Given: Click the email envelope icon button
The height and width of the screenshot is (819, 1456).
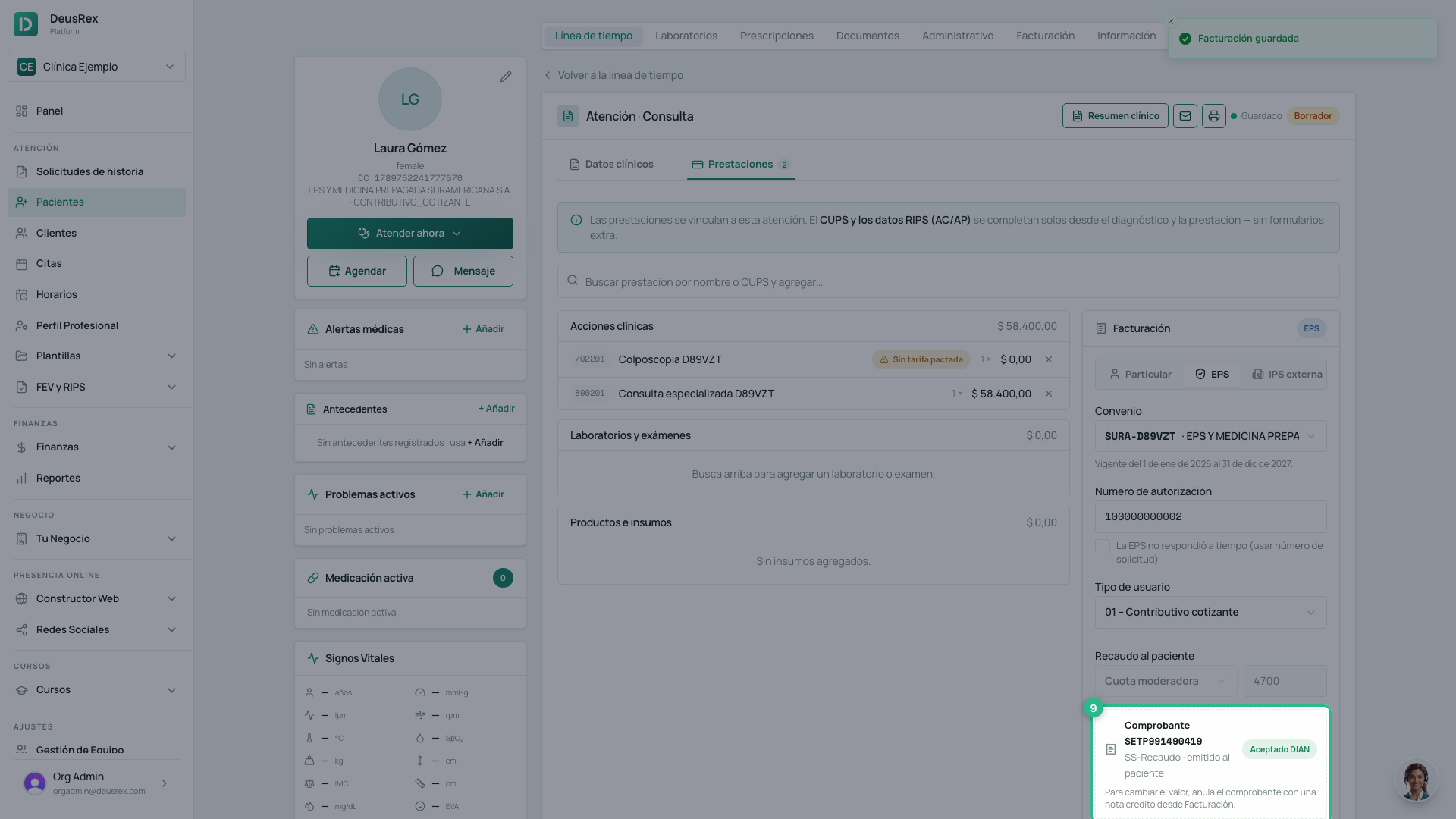Looking at the screenshot, I should coord(1185,116).
